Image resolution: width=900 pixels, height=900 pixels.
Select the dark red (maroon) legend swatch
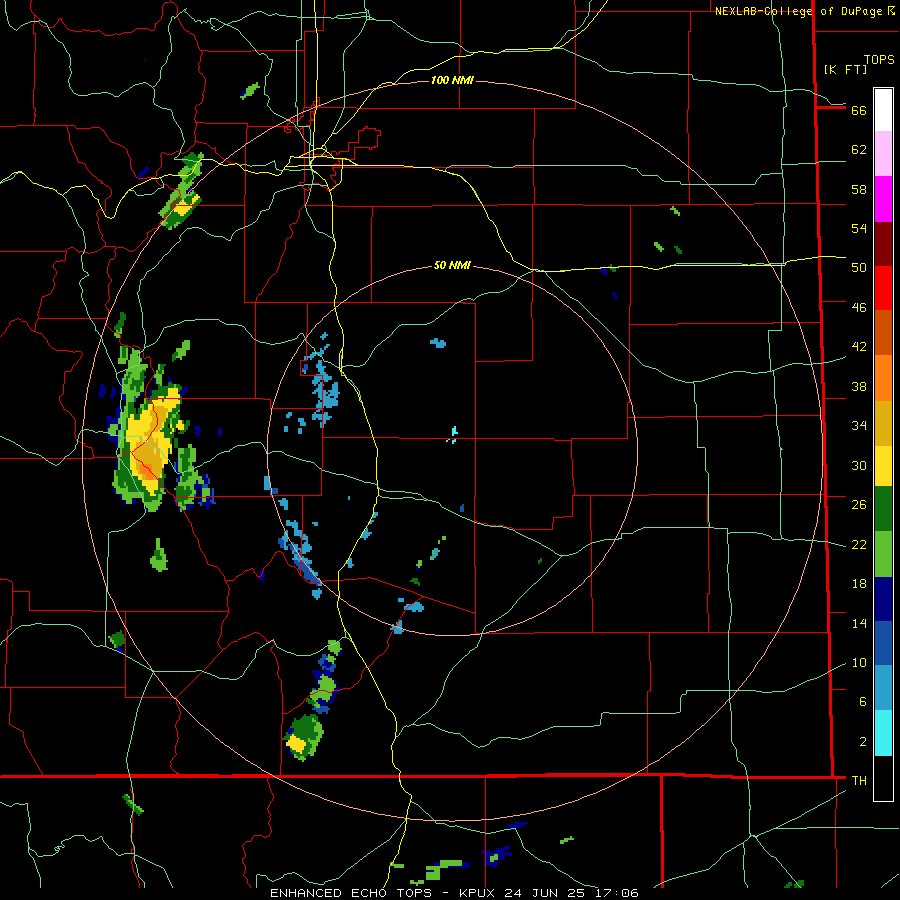pyautogui.click(x=883, y=244)
